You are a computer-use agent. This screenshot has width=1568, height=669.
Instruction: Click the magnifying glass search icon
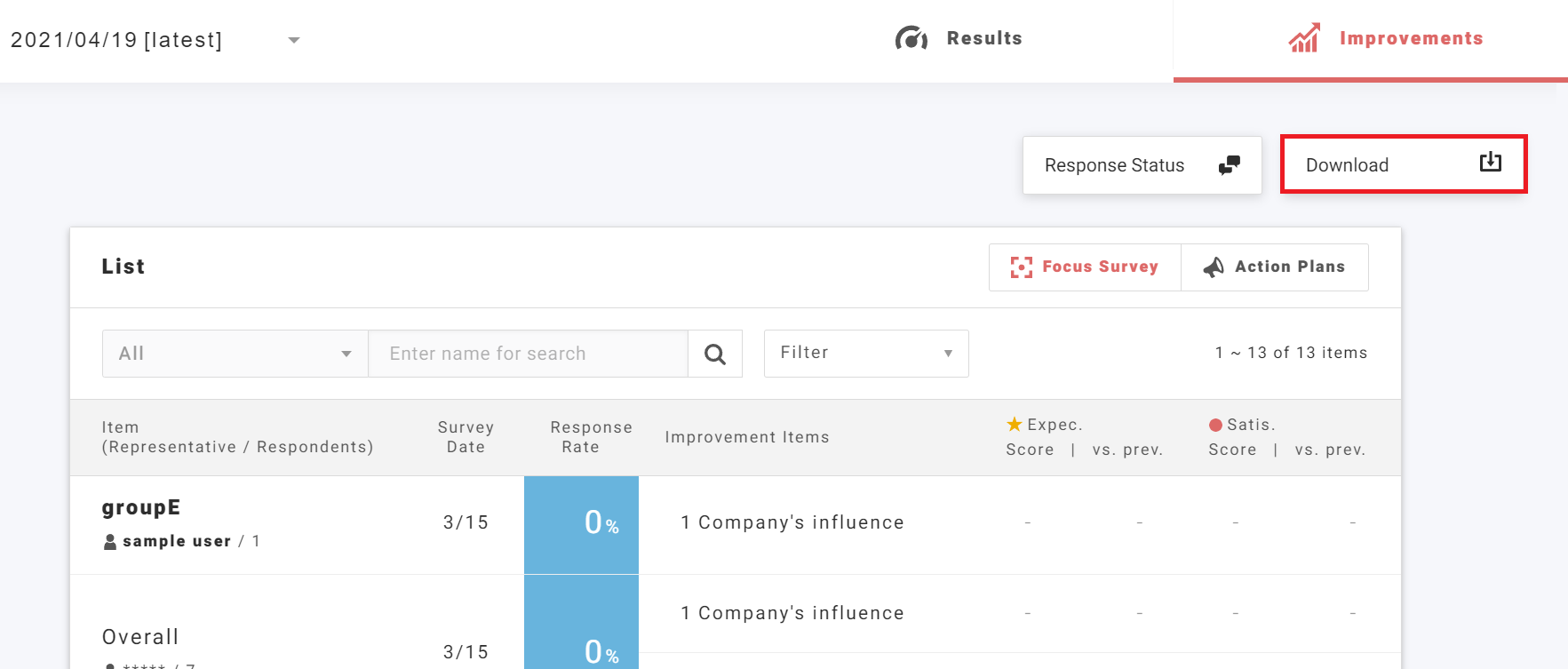[714, 354]
